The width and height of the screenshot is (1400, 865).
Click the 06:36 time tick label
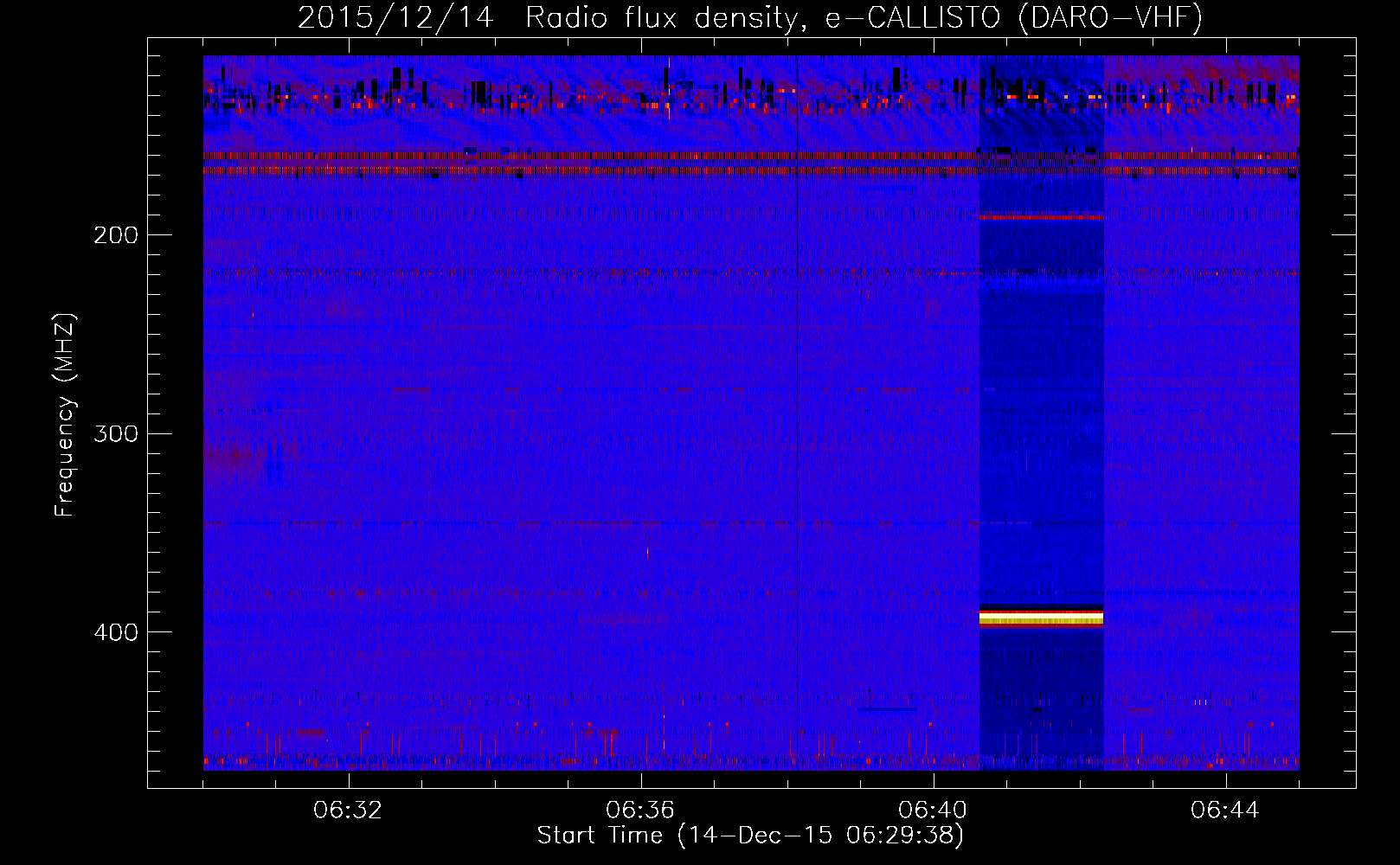click(640, 811)
